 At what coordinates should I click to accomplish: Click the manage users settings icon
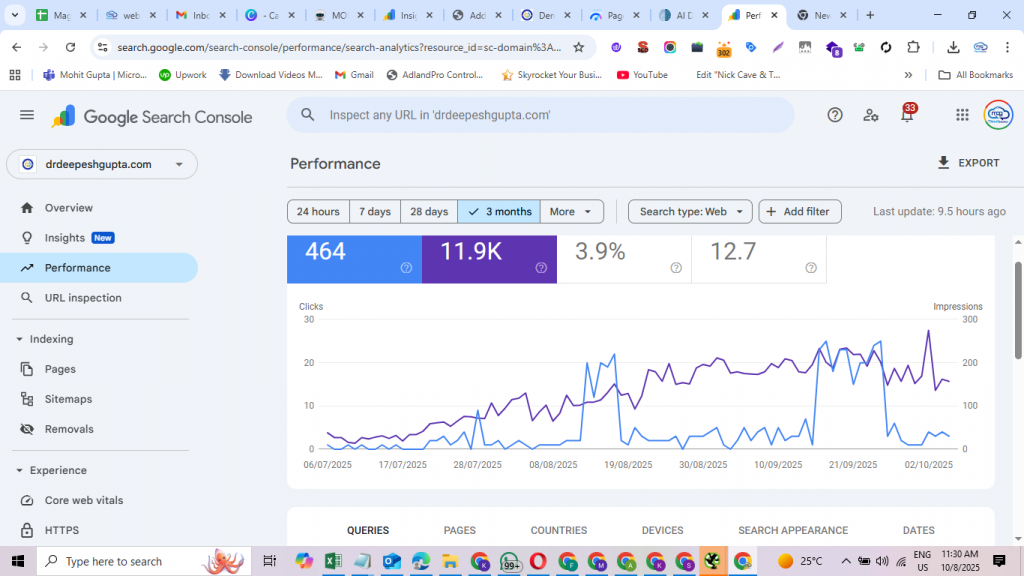pos(871,115)
